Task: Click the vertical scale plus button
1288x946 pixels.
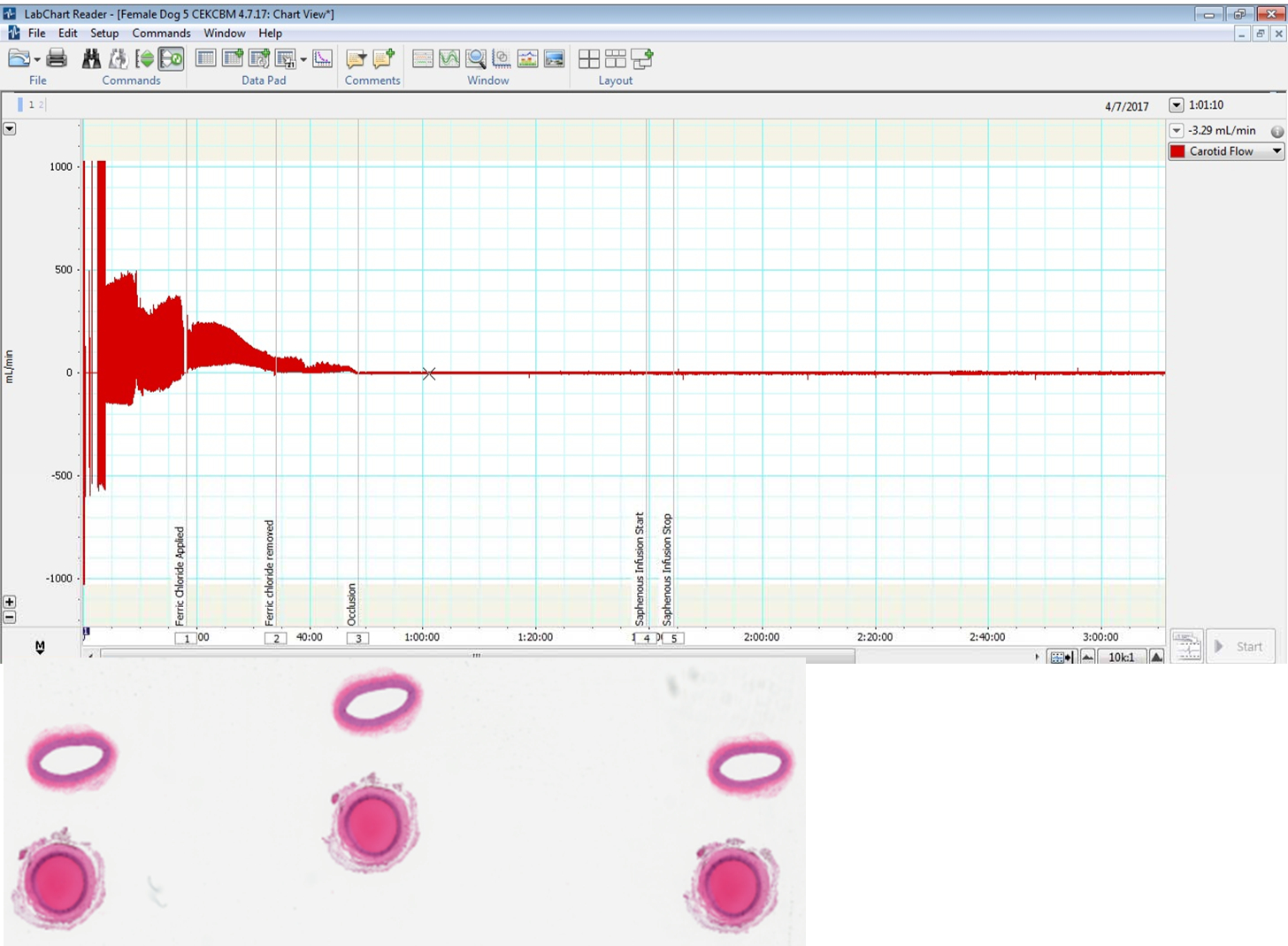Action: tap(10, 602)
